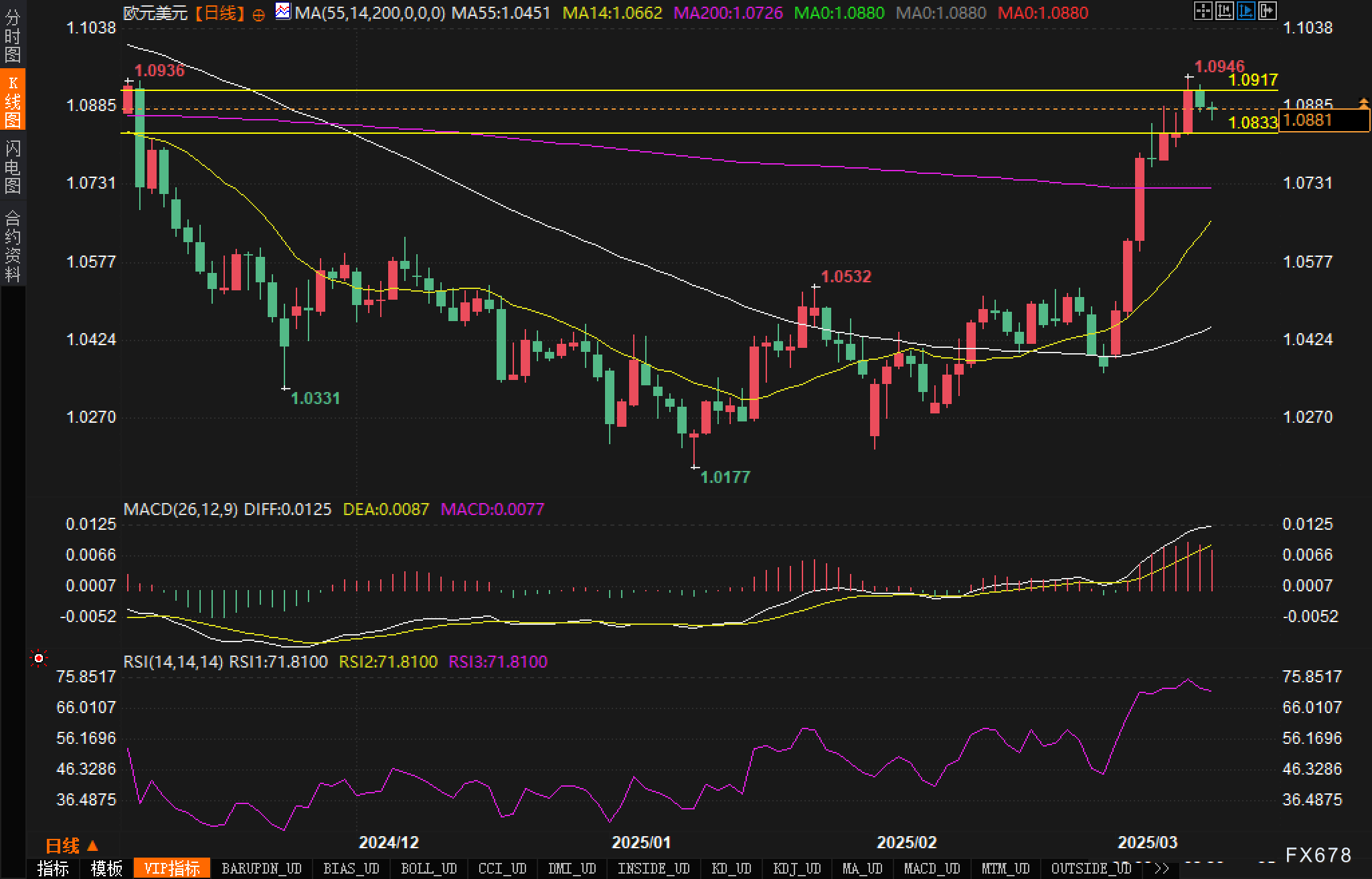Click the 模板 template button
This screenshot has height=879, width=1372.
click(x=106, y=869)
